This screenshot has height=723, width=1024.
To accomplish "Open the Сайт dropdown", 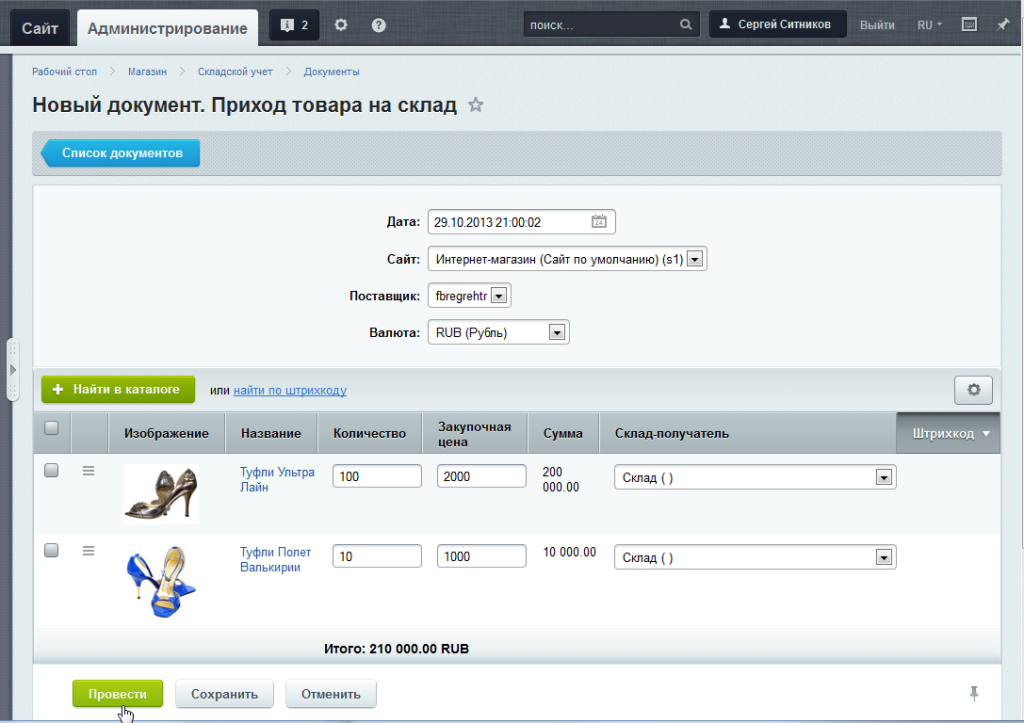I will point(567,259).
